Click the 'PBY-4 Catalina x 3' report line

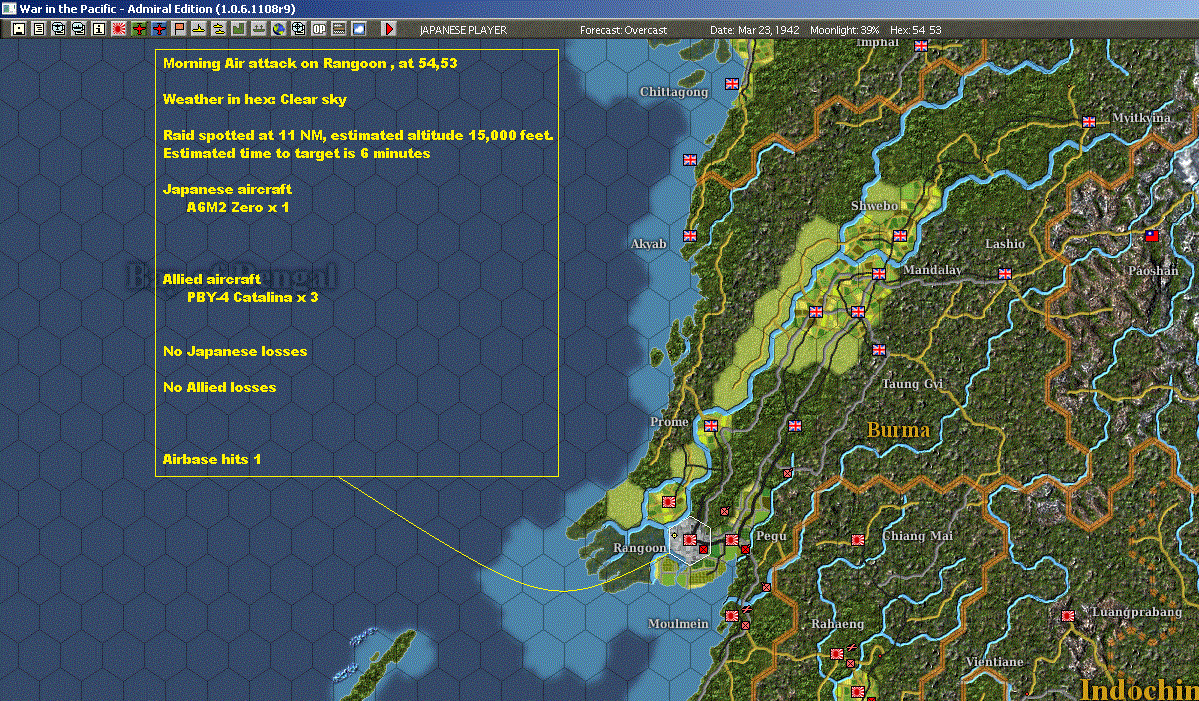[252, 297]
